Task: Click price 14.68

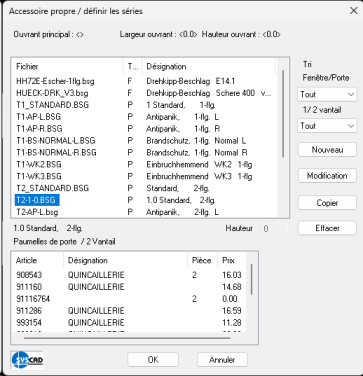Action: pyautogui.click(x=232, y=287)
